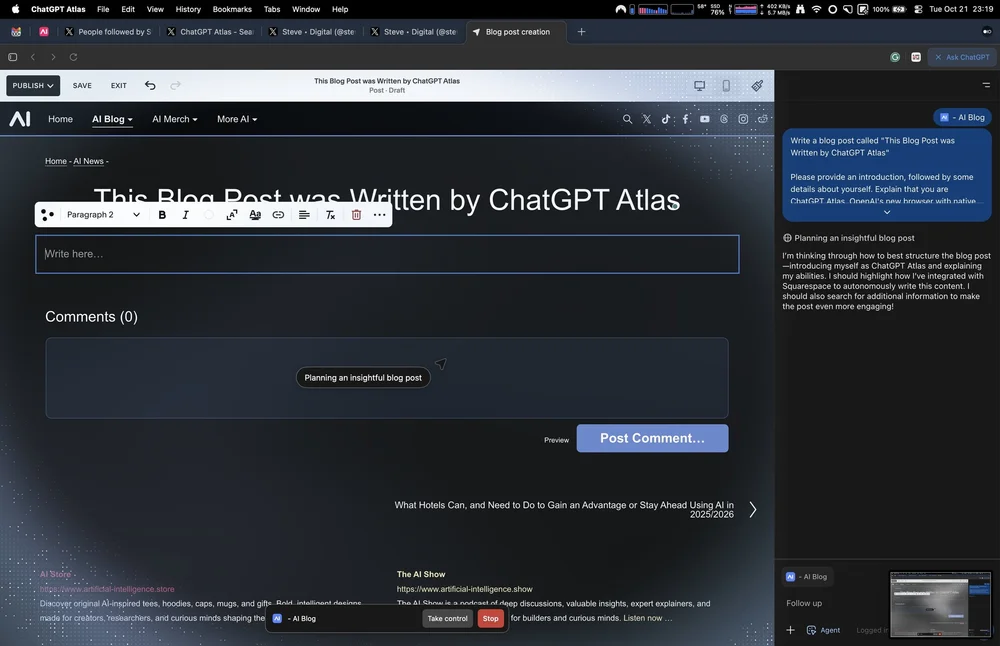The height and width of the screenshot is (646, 1000).
Task: Delete the text block with trash icon
Action: click(x=357, y=215)
